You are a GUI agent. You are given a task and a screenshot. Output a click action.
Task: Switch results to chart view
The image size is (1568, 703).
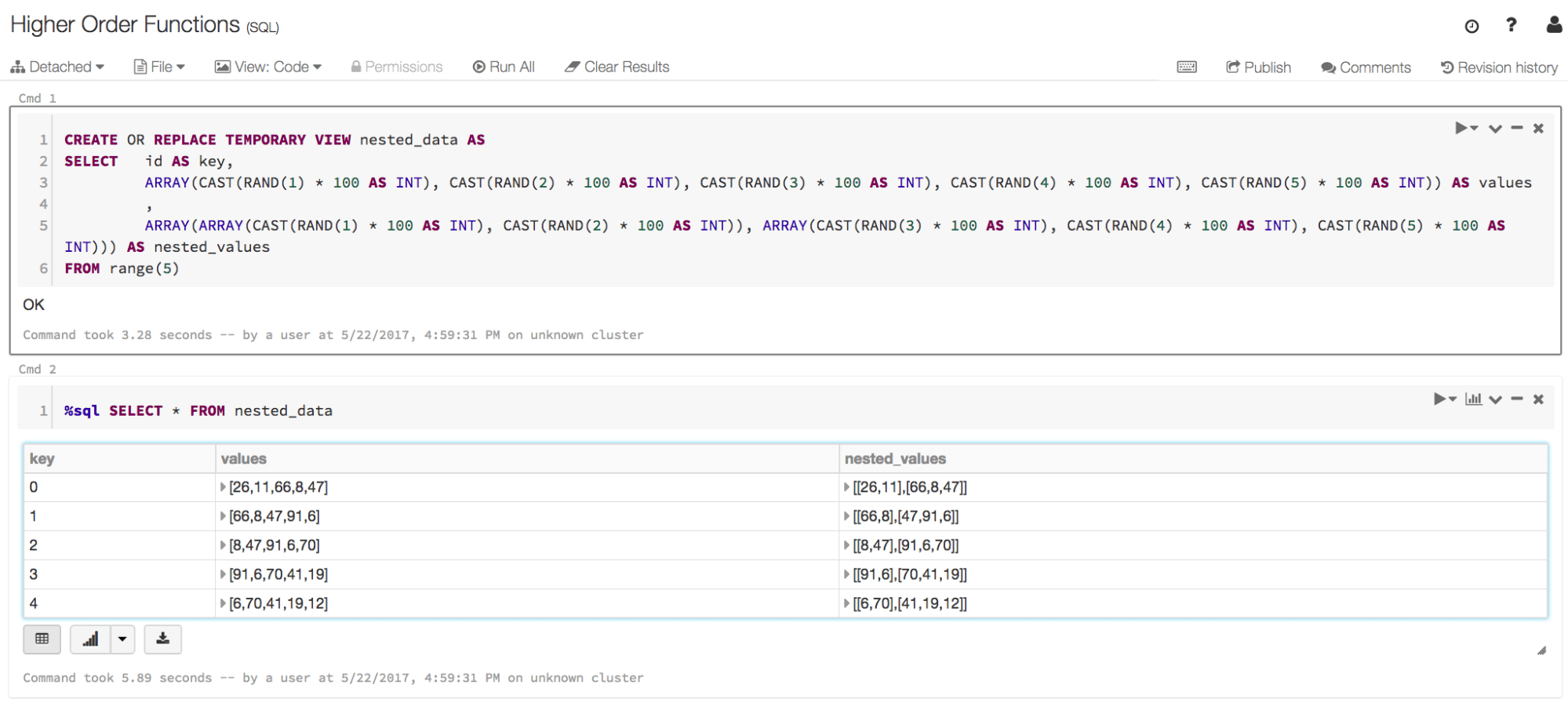tap(91, 639)
